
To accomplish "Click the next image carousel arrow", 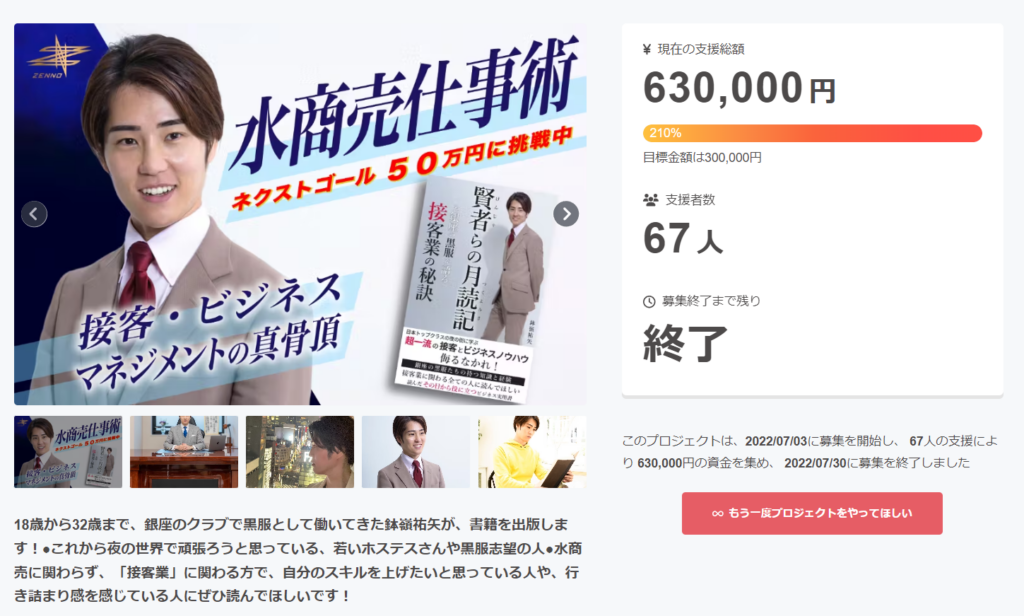I will (566, 214).
